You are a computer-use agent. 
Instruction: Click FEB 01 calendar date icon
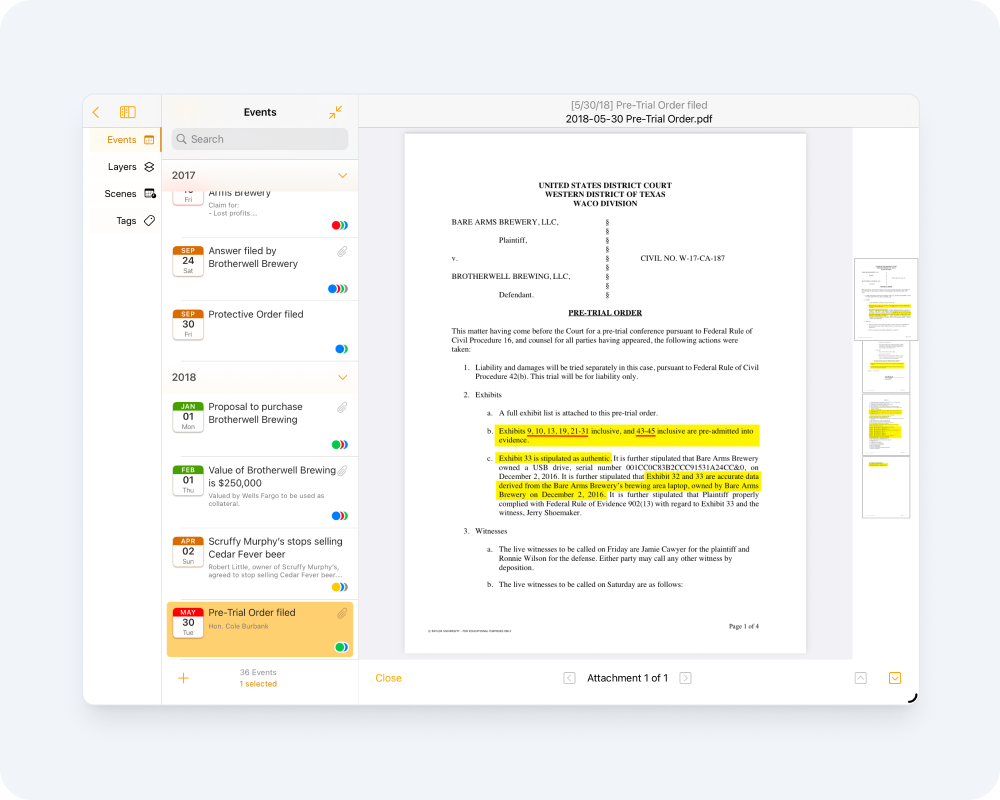tap(188, 480)
